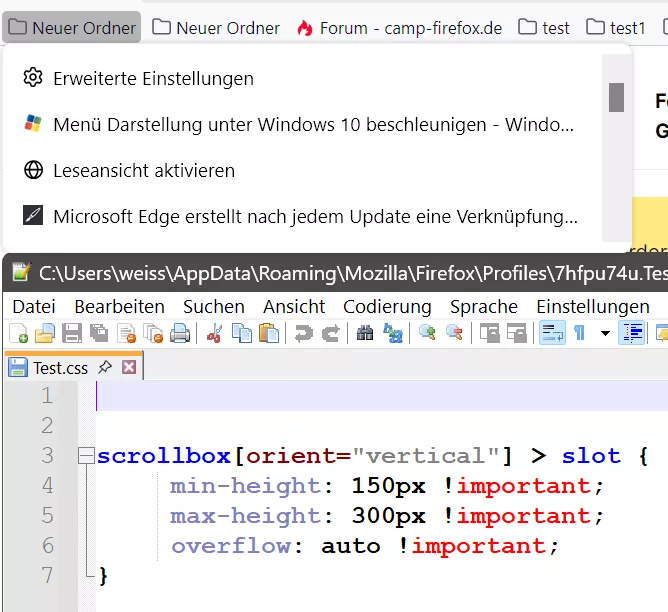This screenshot has height=612, width=668.
Task: Click the Open file folder icon
Action: [x=45, y=333]
